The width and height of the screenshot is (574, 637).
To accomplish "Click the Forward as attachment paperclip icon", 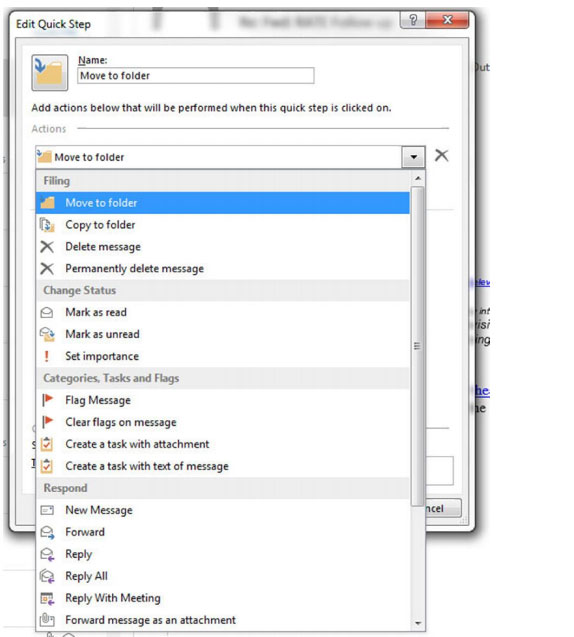I will coord(47,620).
